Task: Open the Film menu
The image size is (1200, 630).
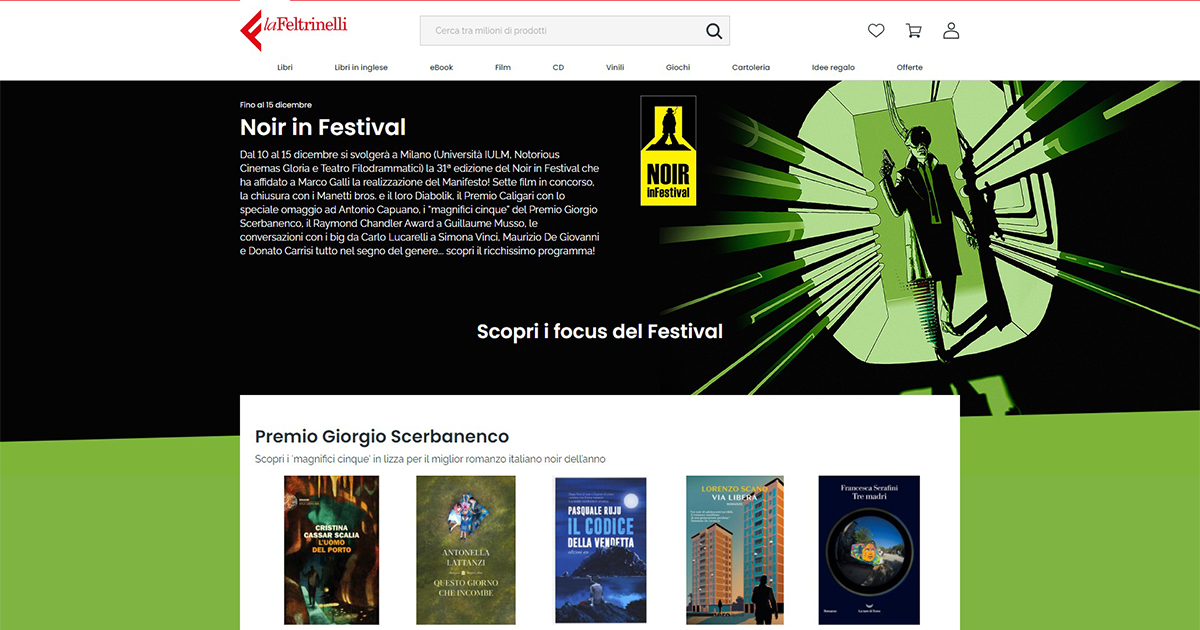Action: pos(502,68)
